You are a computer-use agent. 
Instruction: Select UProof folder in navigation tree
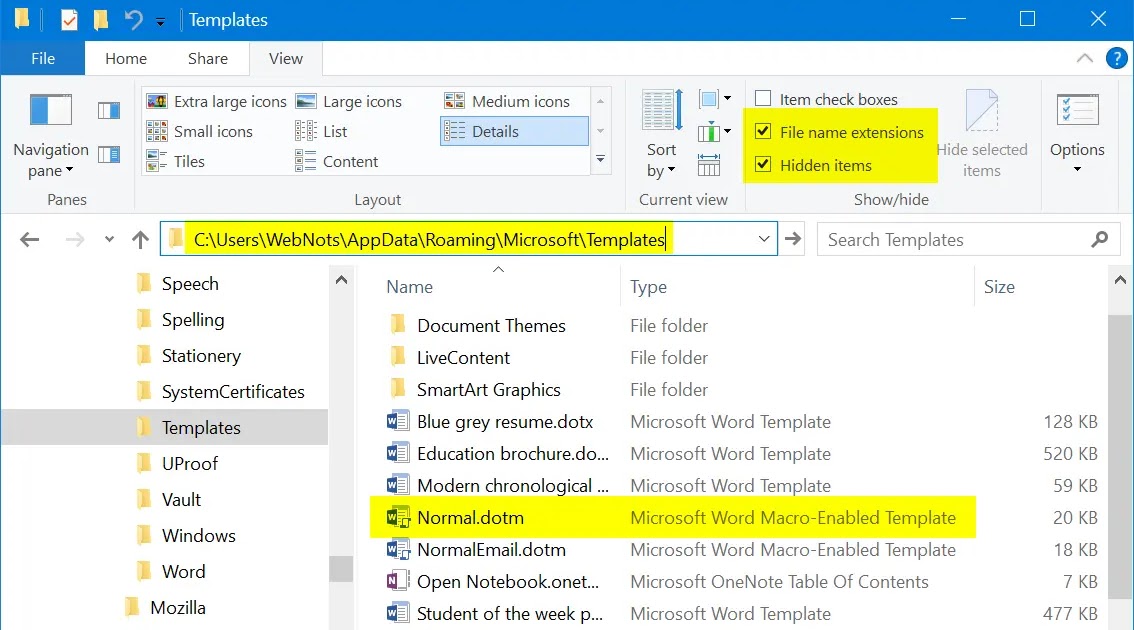pyautogui.click(x=176, y=464)
